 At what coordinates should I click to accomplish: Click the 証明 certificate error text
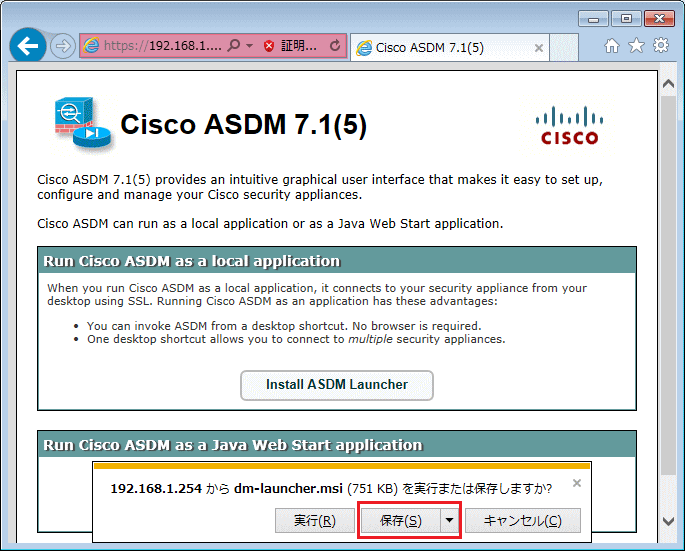coord(299,45)
